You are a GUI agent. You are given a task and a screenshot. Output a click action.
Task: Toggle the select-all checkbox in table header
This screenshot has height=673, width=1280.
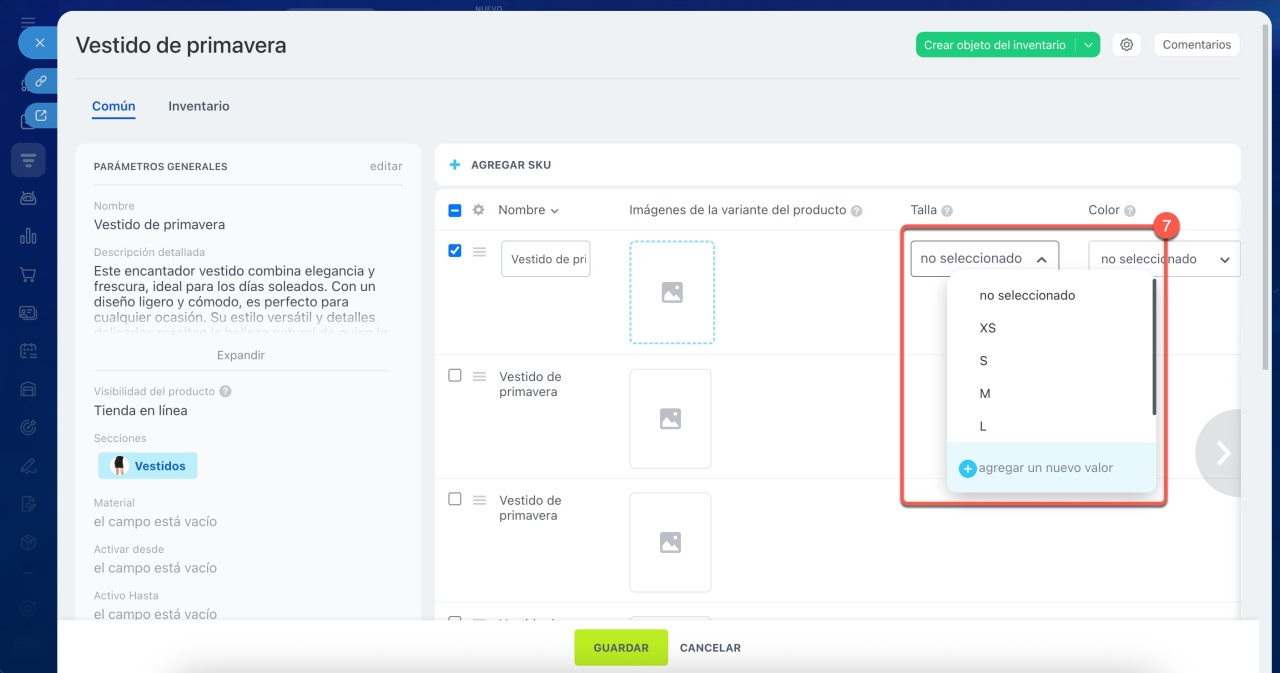[x=455, y=210]
